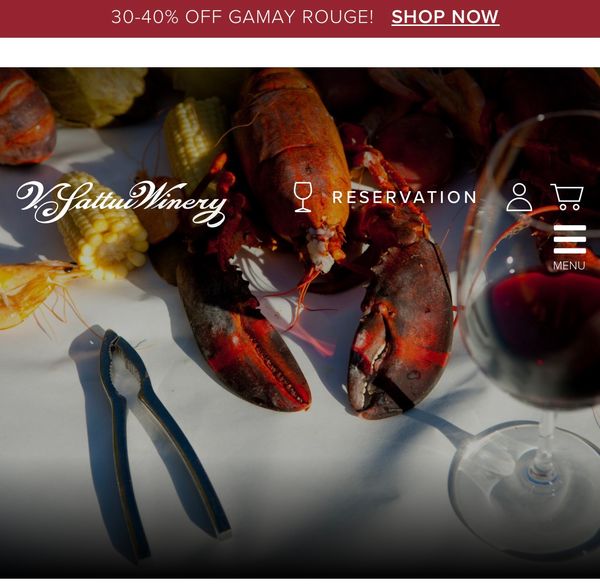Click the lobster body in hero image

coord(295,161)
